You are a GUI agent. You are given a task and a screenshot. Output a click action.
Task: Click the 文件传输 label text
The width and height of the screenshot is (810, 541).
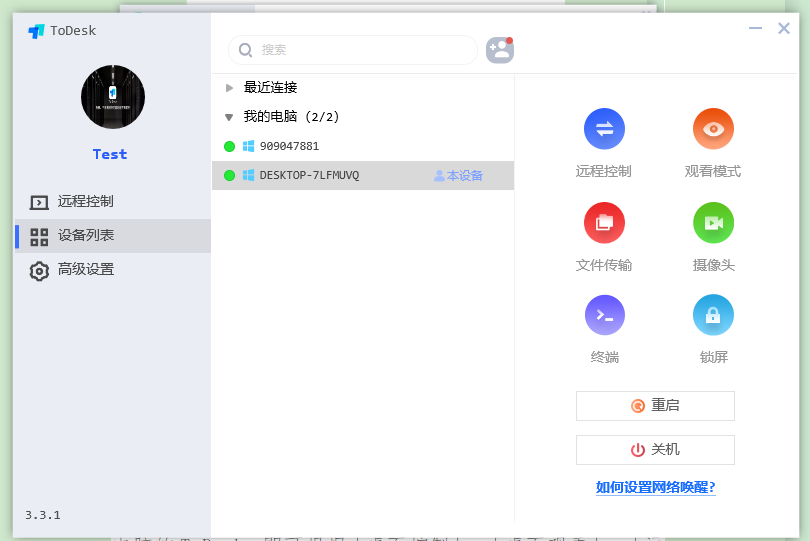pos(604,265)
